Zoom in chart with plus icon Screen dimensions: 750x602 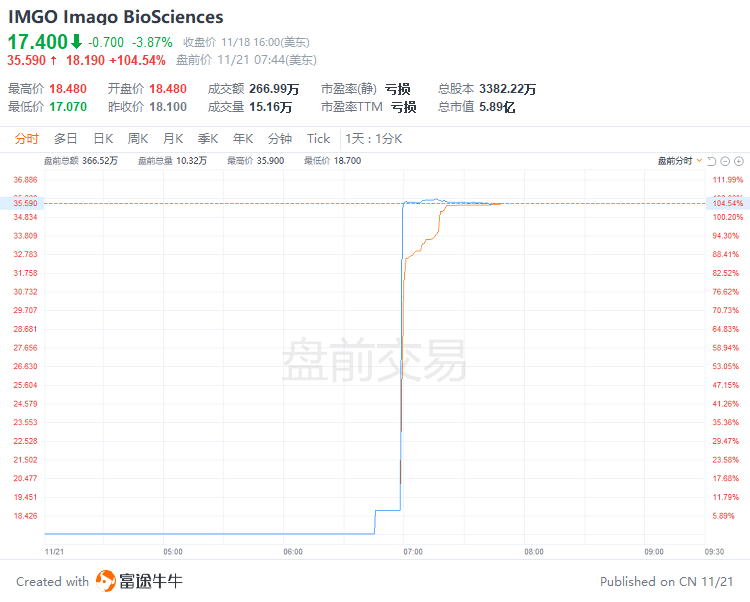[x=739, y=161]
